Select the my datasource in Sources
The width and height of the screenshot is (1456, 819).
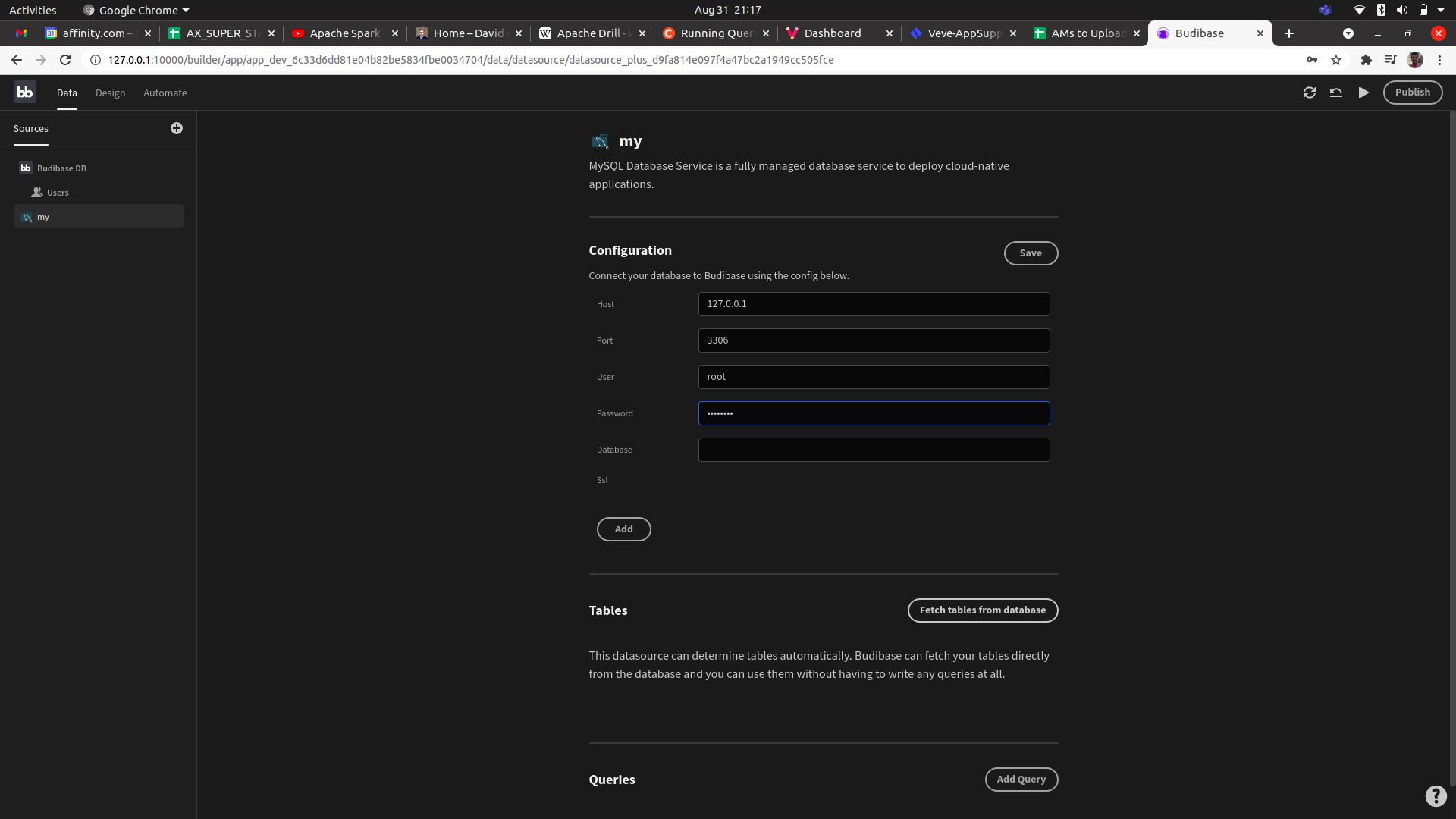[x=43, y=217]
